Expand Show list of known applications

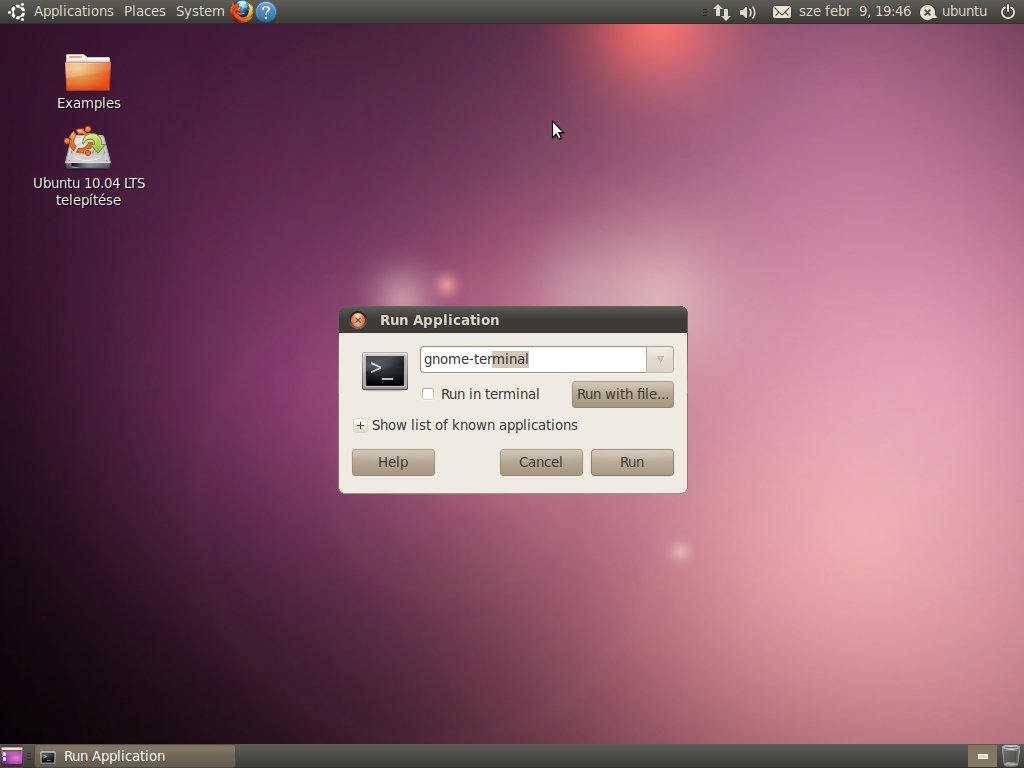coord(465,425)
